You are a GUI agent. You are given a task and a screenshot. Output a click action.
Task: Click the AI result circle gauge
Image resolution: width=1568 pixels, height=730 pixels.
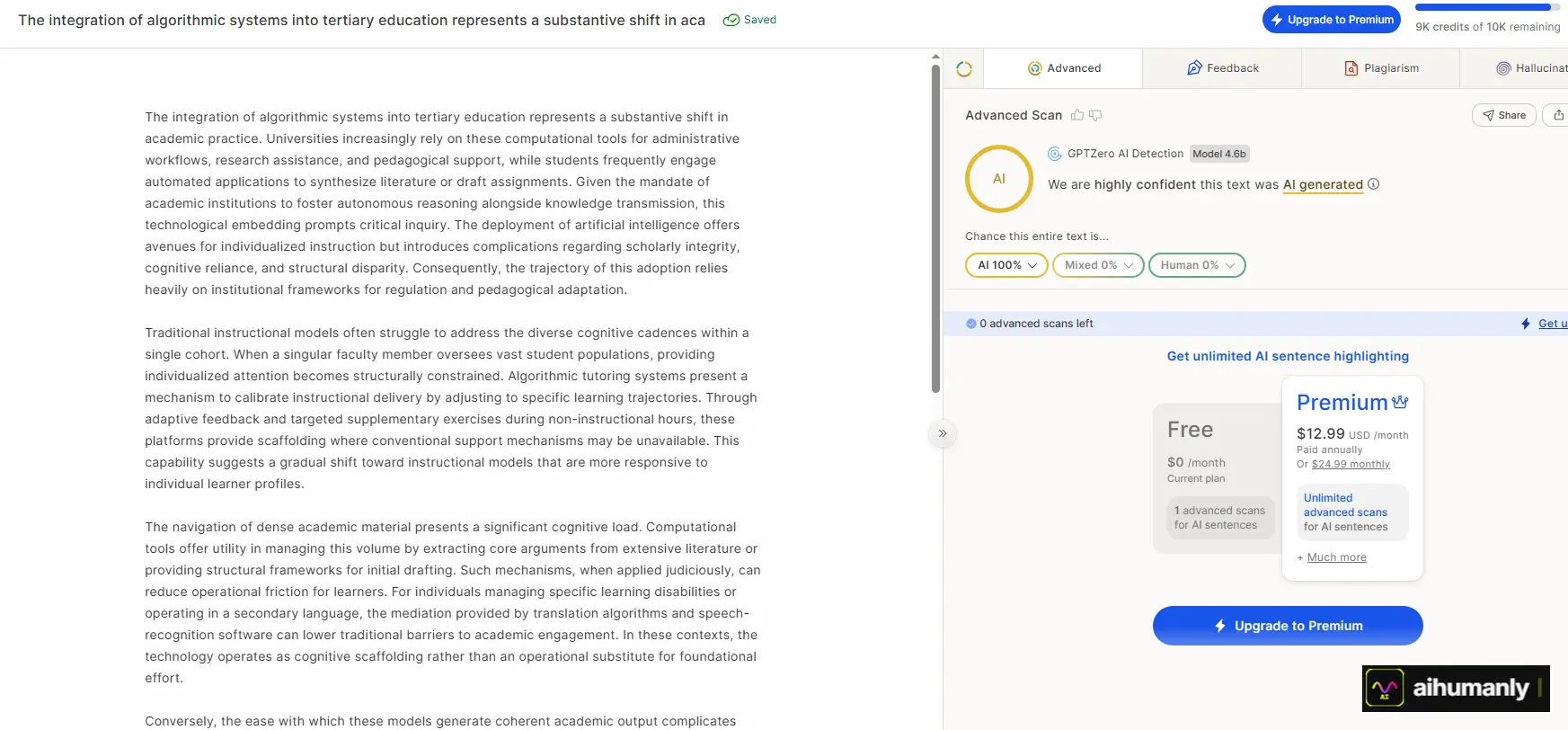[x=999, y=179]
